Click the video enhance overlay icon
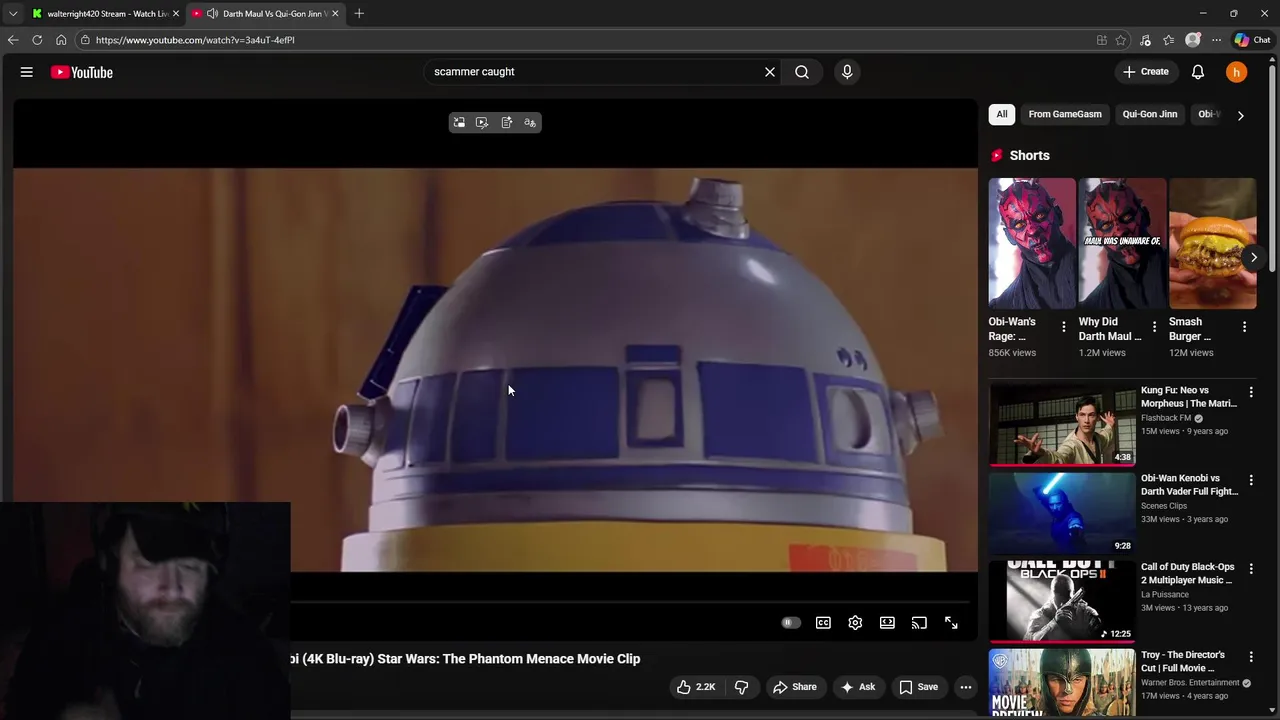 [482, 123]
